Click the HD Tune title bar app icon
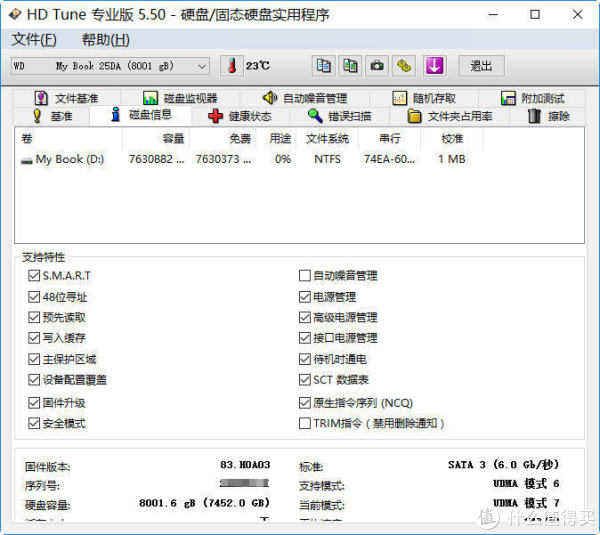 coord(15,15)
